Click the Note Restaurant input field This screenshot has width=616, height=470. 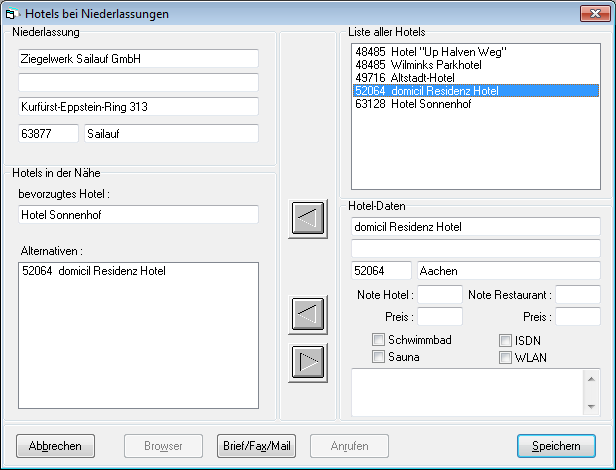click(x=577, y=295)
